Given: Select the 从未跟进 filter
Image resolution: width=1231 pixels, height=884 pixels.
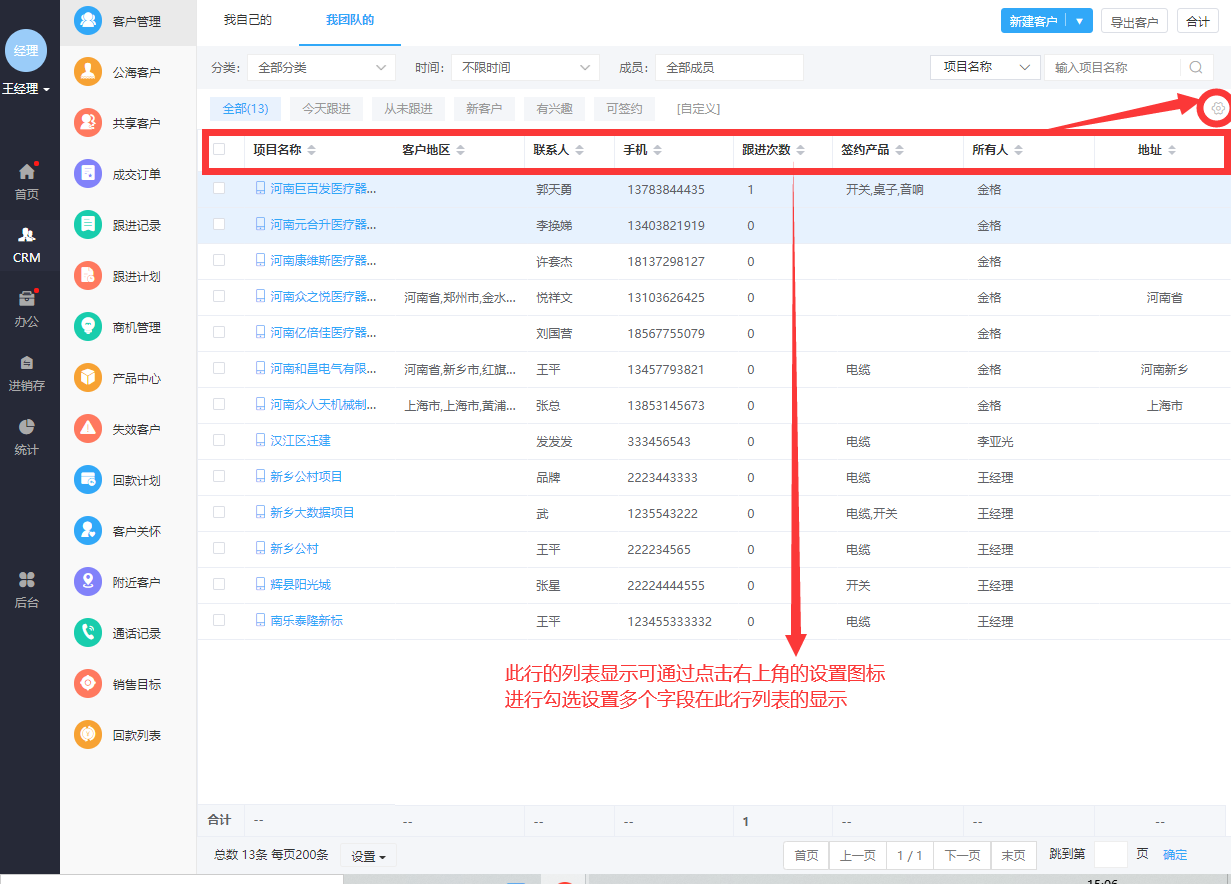Looking at the screenshot, I should tap(408, 109).
